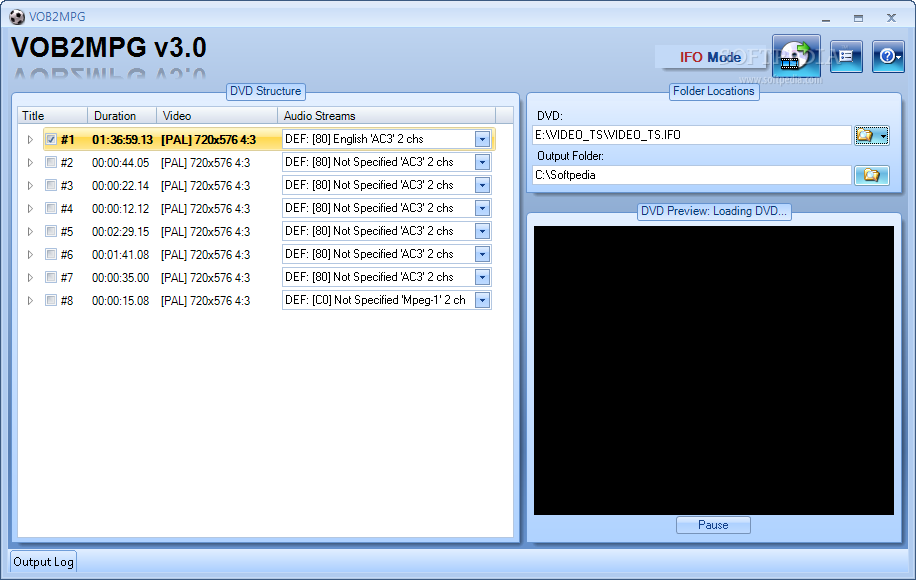This screenshot has width=916, height=580.
Task: Click the Audio Streams column header
Action: click(x=386, y=116)
